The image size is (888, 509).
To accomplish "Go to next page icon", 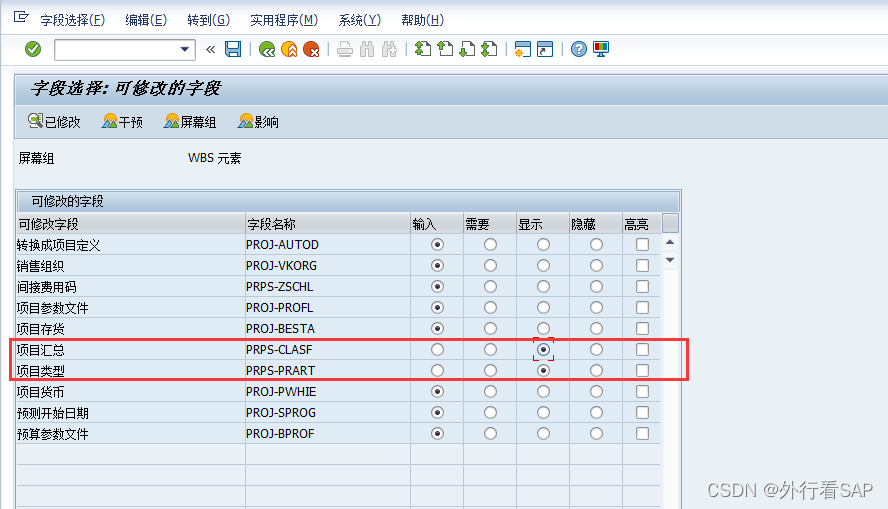I will pos(467,49).
